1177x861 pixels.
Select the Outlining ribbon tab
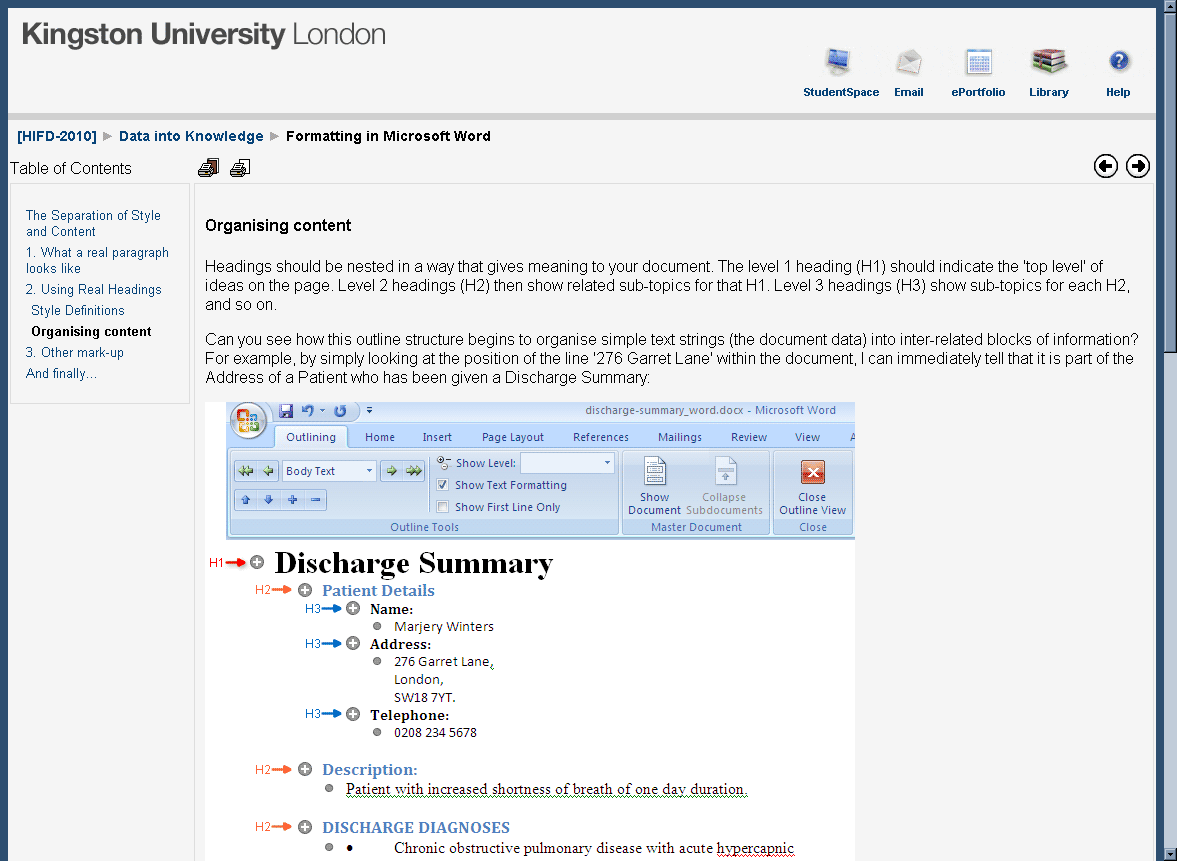coord(311,437)
